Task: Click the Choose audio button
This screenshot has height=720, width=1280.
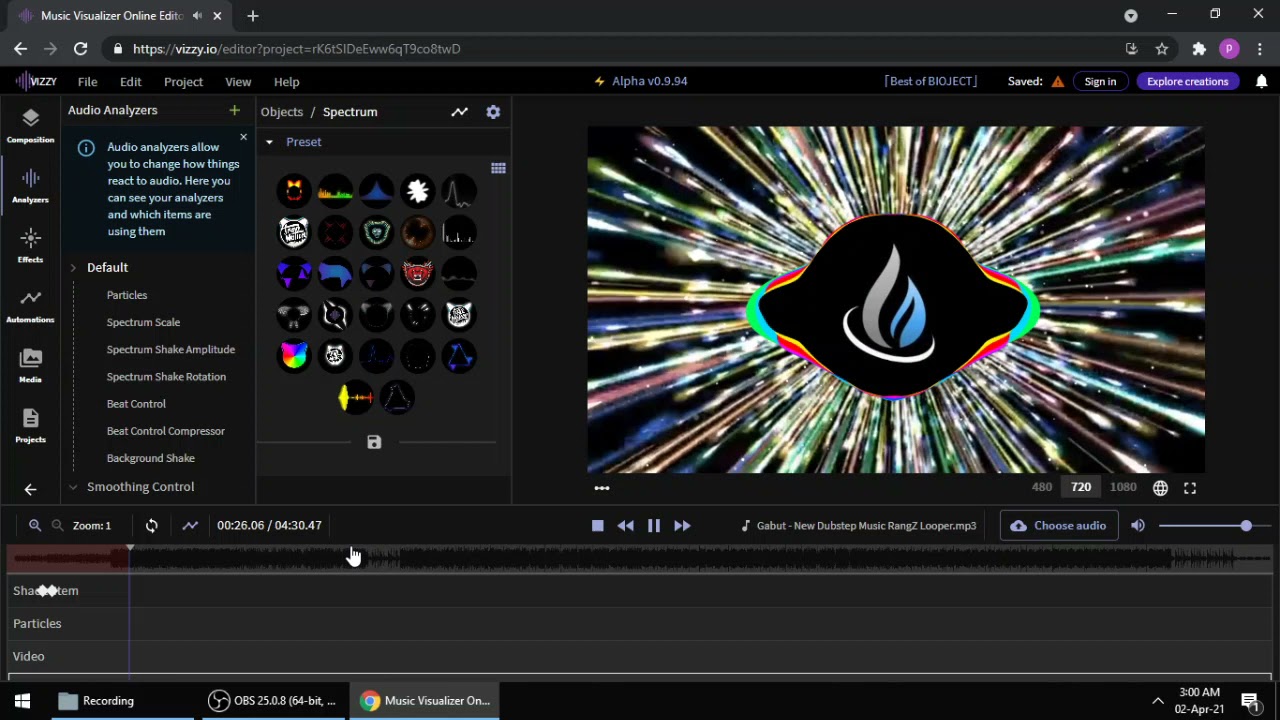Action: [x=1059, y=525]
